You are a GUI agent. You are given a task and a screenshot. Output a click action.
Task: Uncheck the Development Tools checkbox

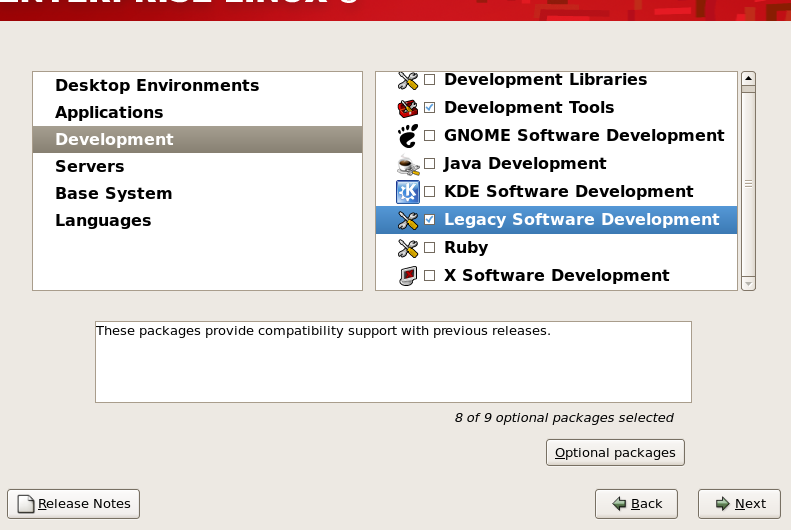click(430, 108)
